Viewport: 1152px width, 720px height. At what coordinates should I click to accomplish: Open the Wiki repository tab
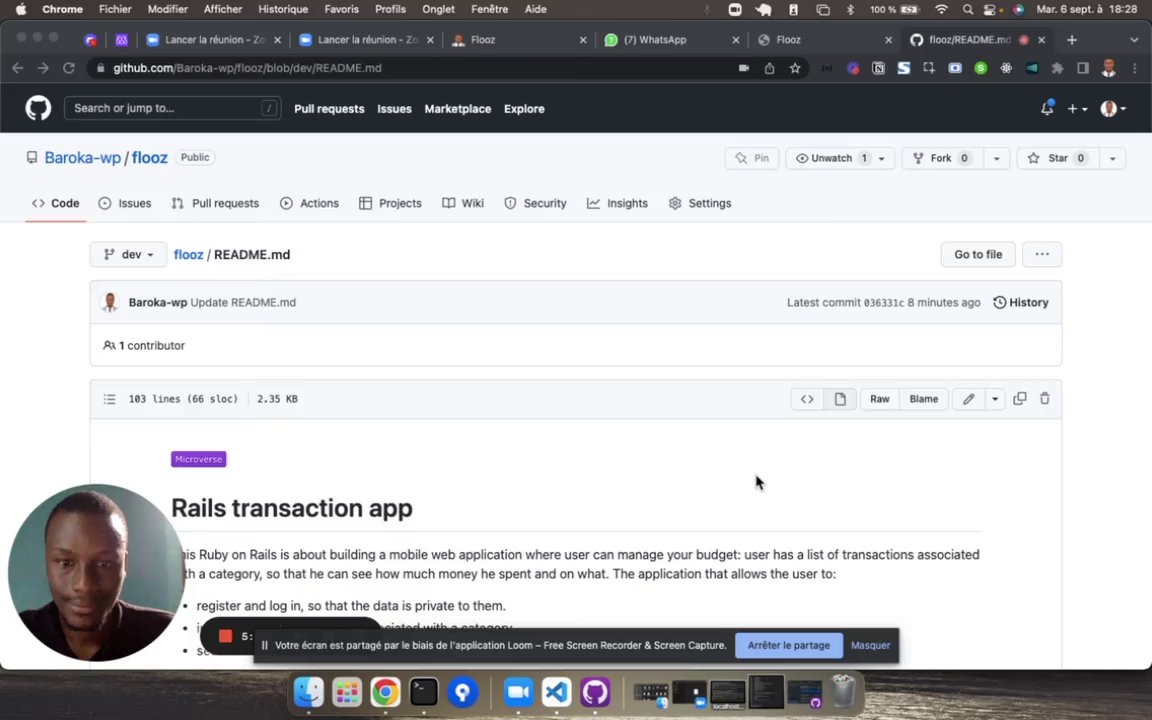click(463, 204)
